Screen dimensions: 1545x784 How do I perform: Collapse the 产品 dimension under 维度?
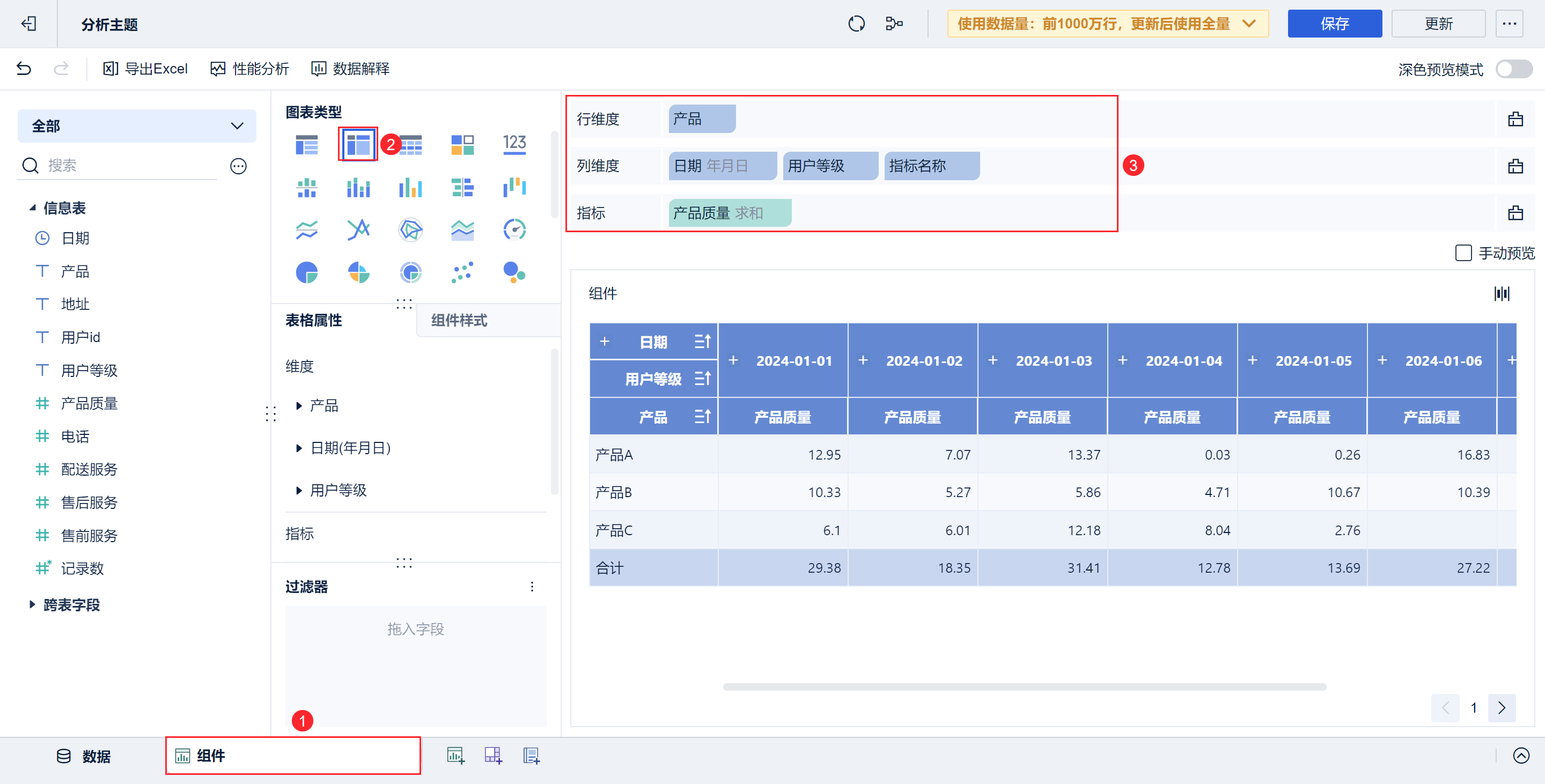(299, 406)
